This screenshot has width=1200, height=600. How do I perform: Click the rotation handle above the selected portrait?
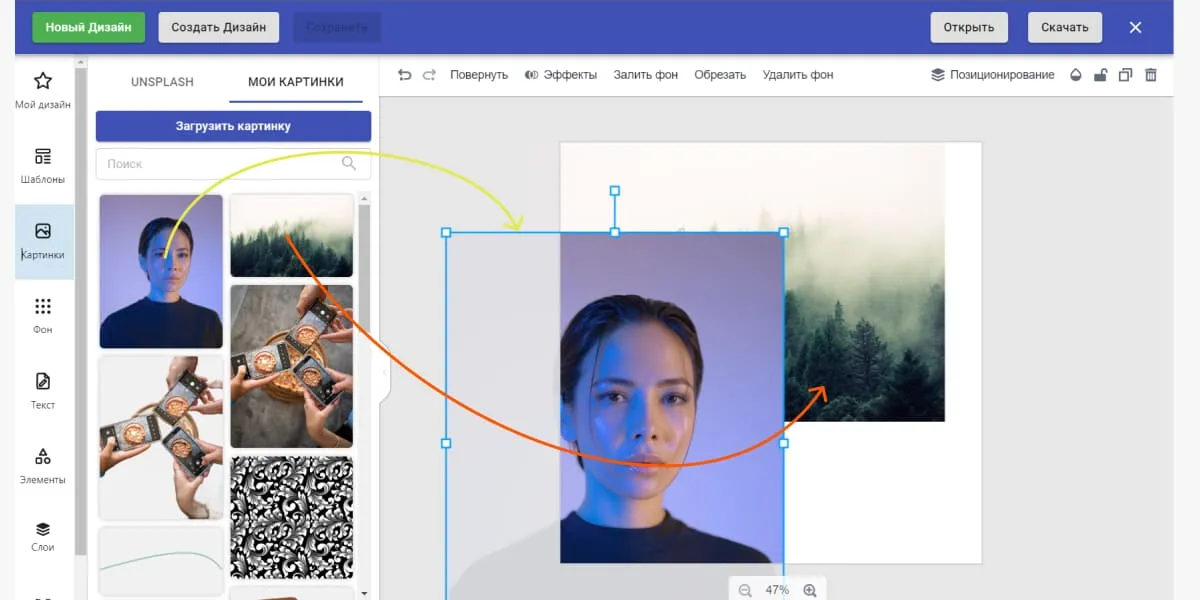point(615,190)
